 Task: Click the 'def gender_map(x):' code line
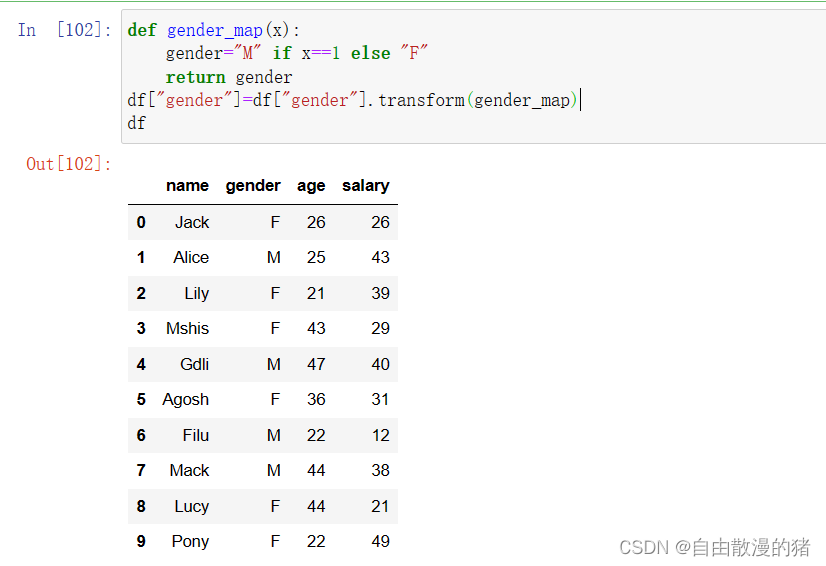tap(214, 30)
